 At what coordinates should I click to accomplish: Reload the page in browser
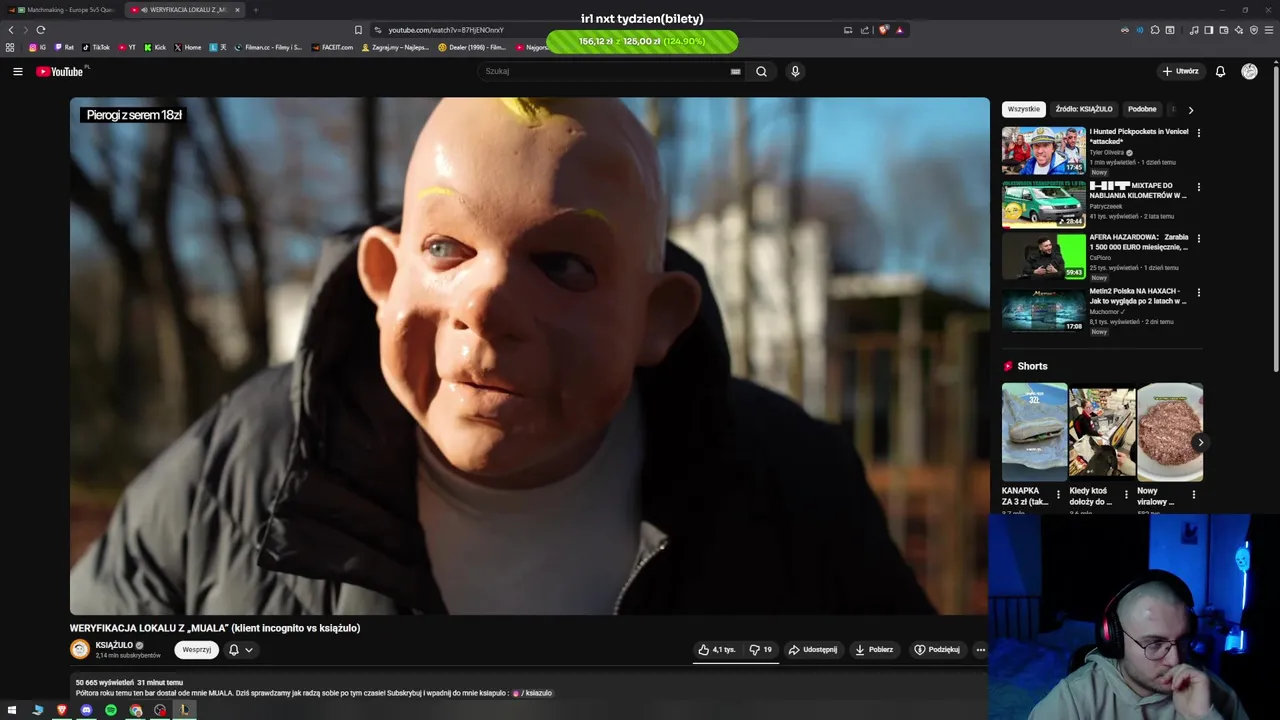coord(40,30)
